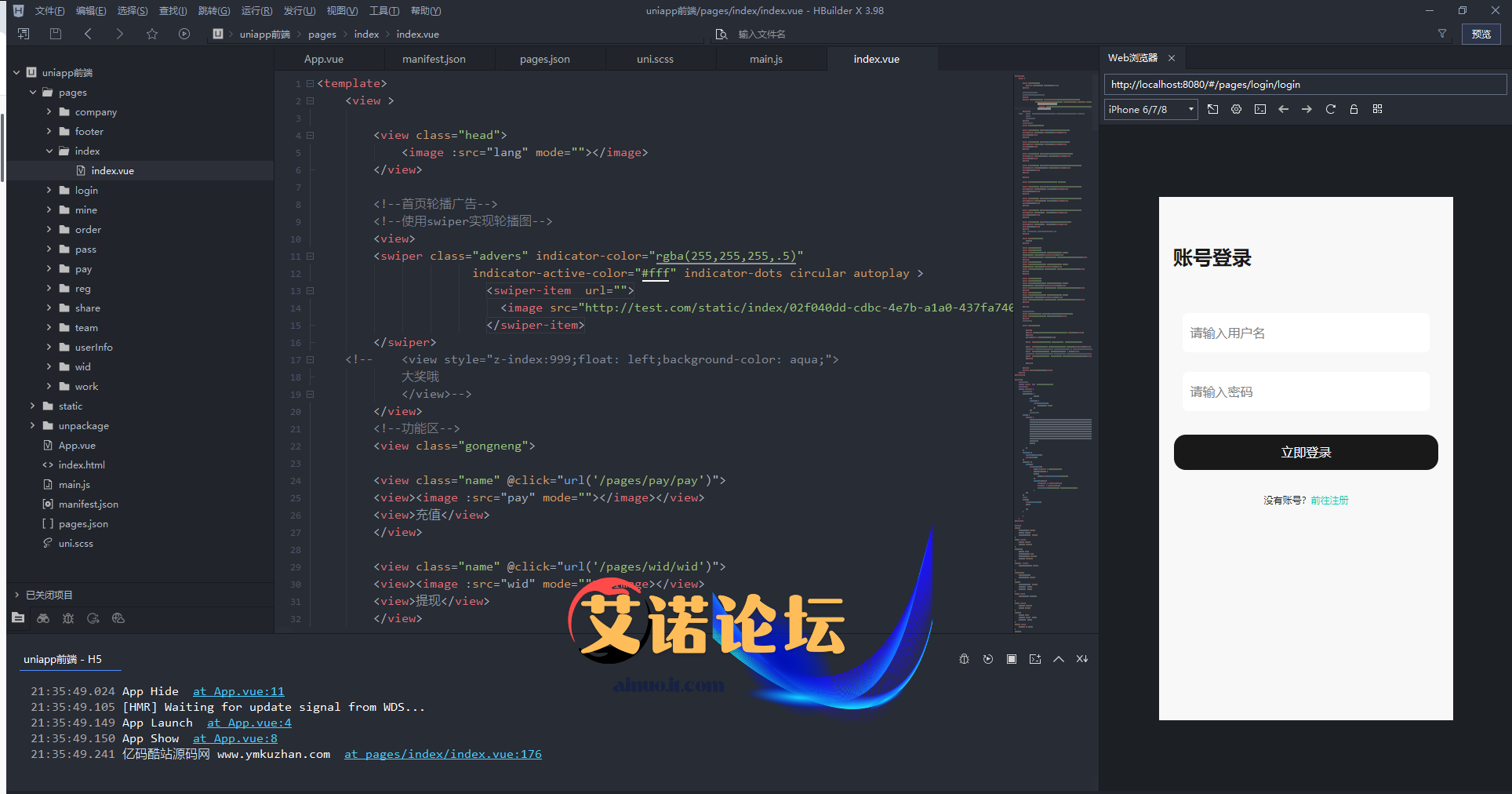Navigate forward with the right chevron toolbar icon
Viewport: 1512px width, 794px height.
(119, 34)
